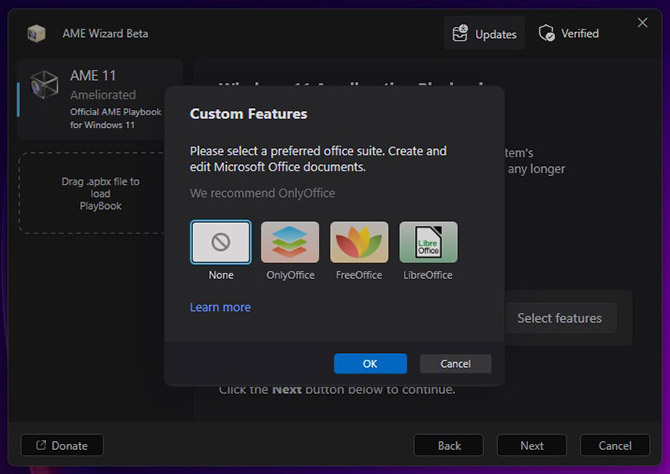Click the We recommend OnlyOffice text
This screenshot has height=474, width=670.
pyautogui.click(x=262, y=193)
